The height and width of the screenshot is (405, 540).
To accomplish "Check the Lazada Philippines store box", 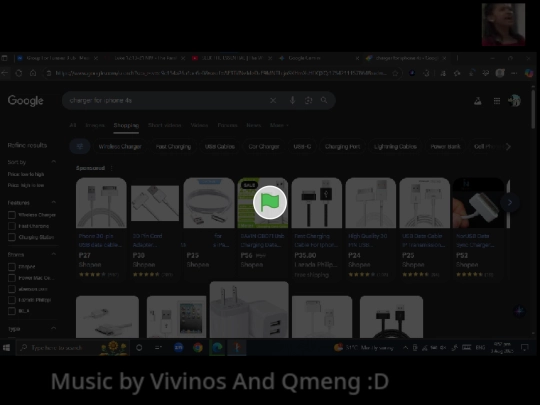I will [12, 300].
